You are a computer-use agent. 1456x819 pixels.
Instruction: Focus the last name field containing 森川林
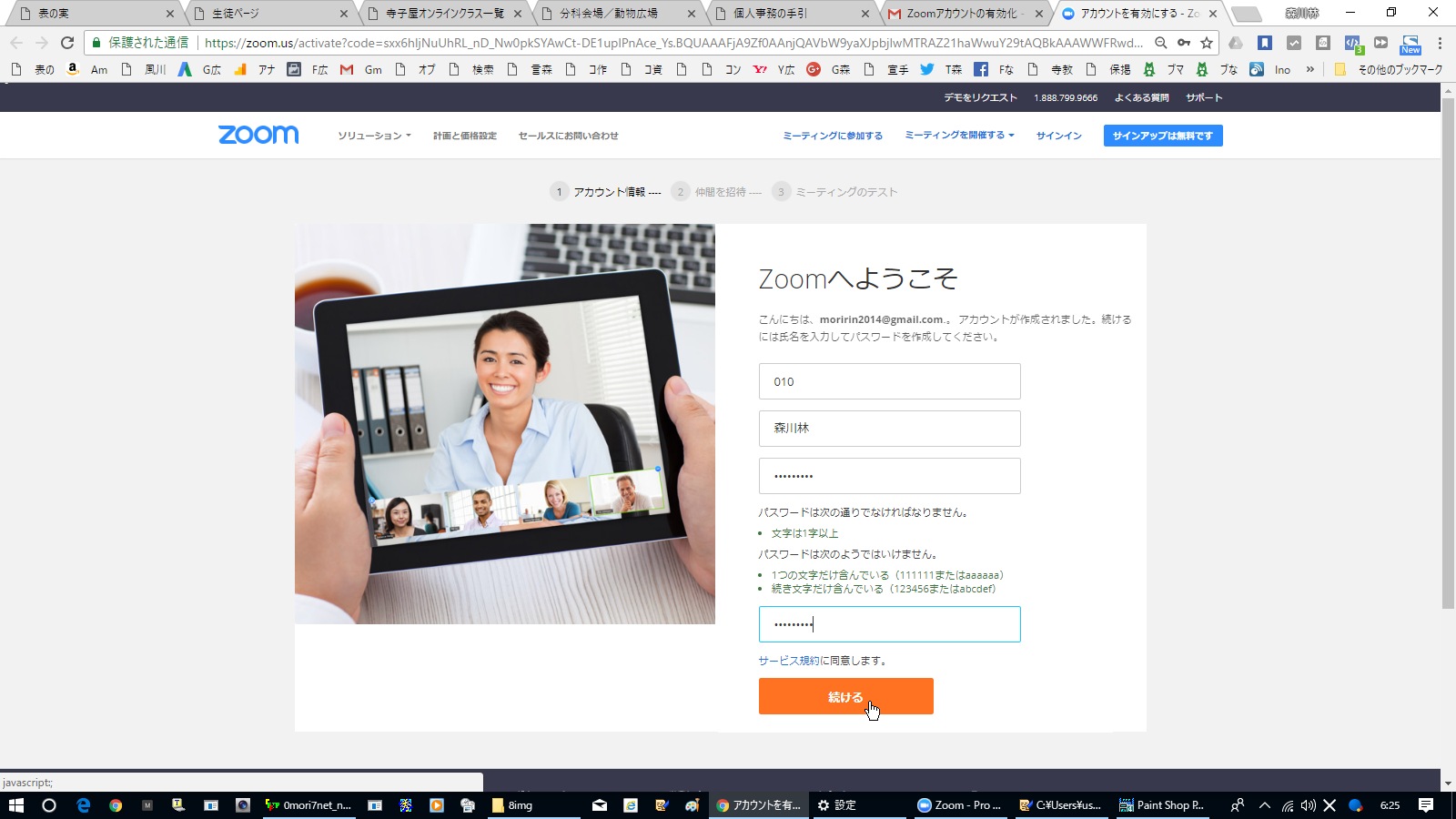tap(889, 429)
